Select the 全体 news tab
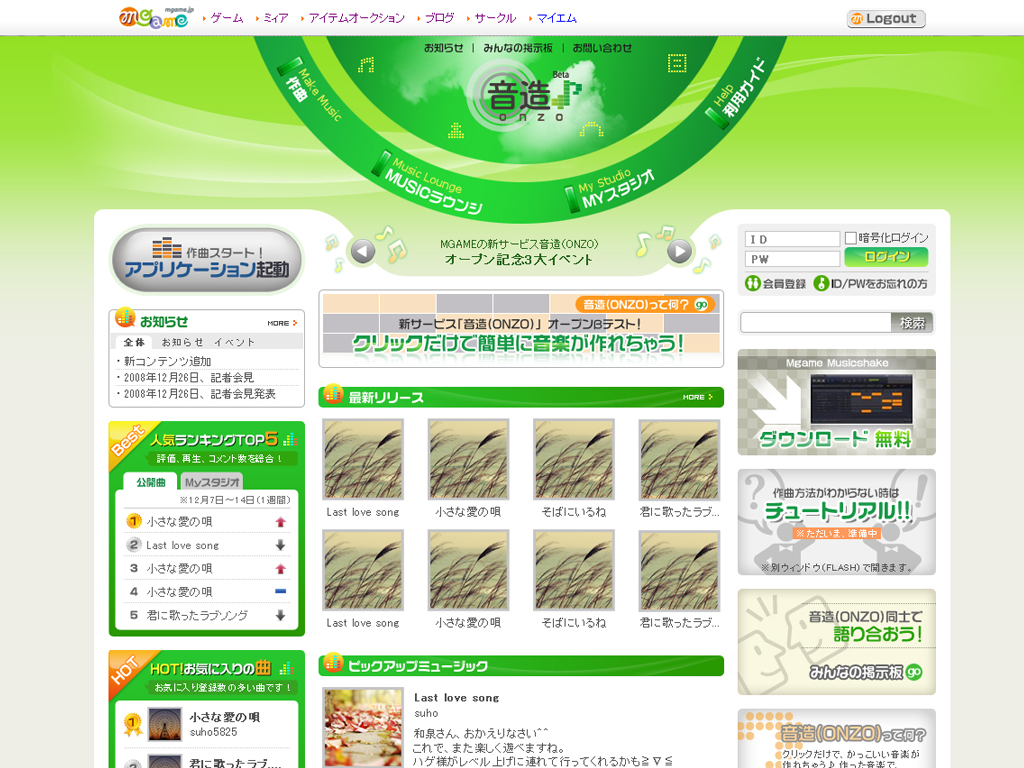This screenshot has height=768, width=1024. (x=135, y=342)
